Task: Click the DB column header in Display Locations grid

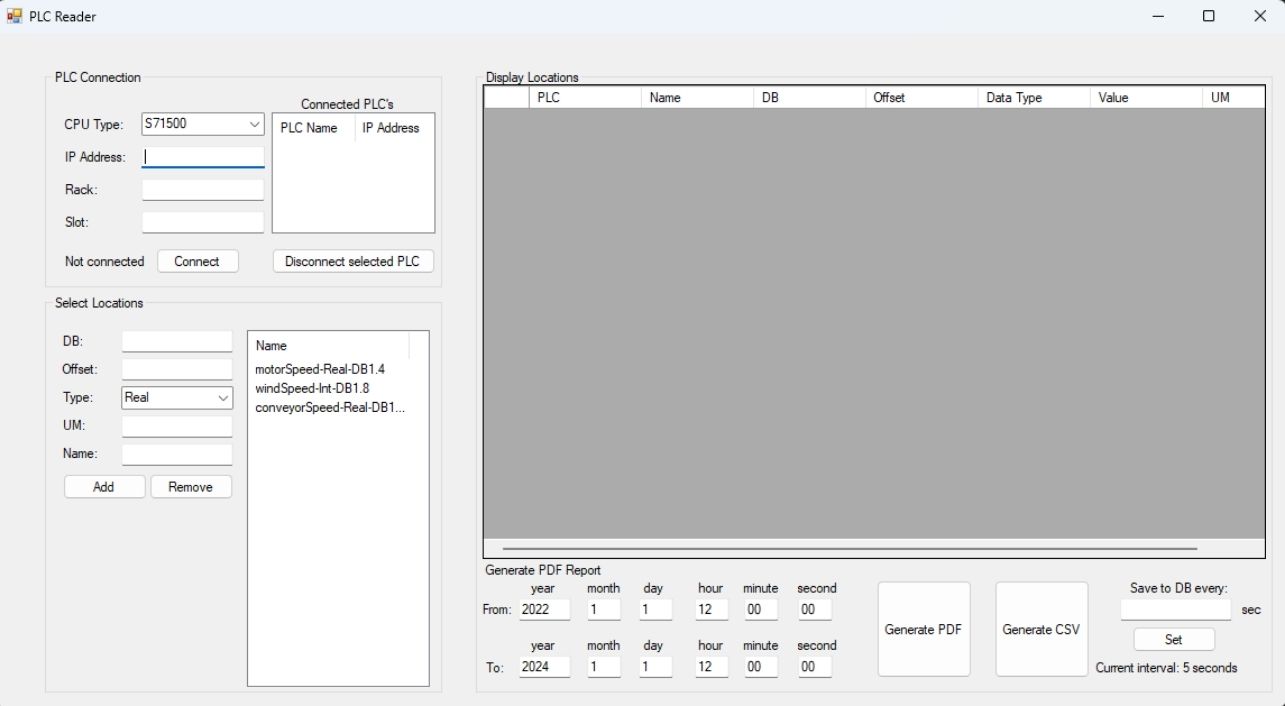Action: pyautogui.click(x=809, y=97)
